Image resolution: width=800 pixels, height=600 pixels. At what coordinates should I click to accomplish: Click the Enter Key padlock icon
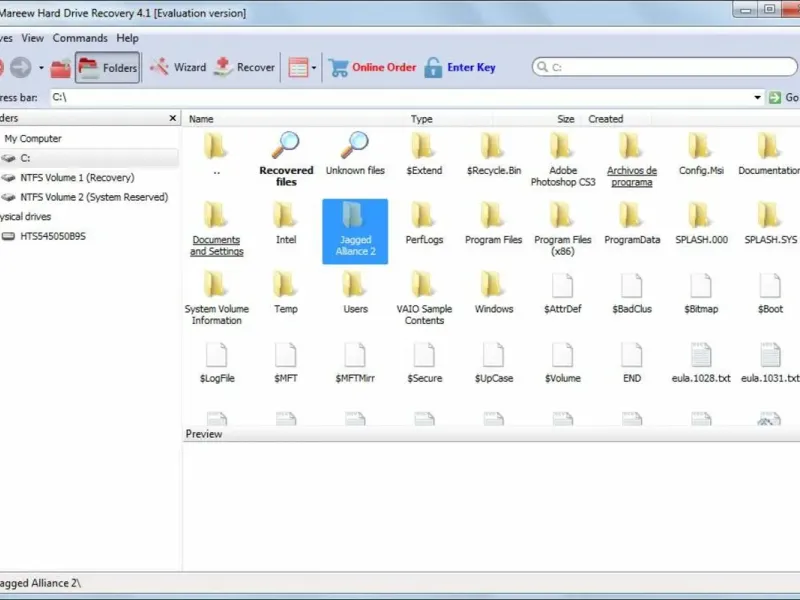[433, 68]
